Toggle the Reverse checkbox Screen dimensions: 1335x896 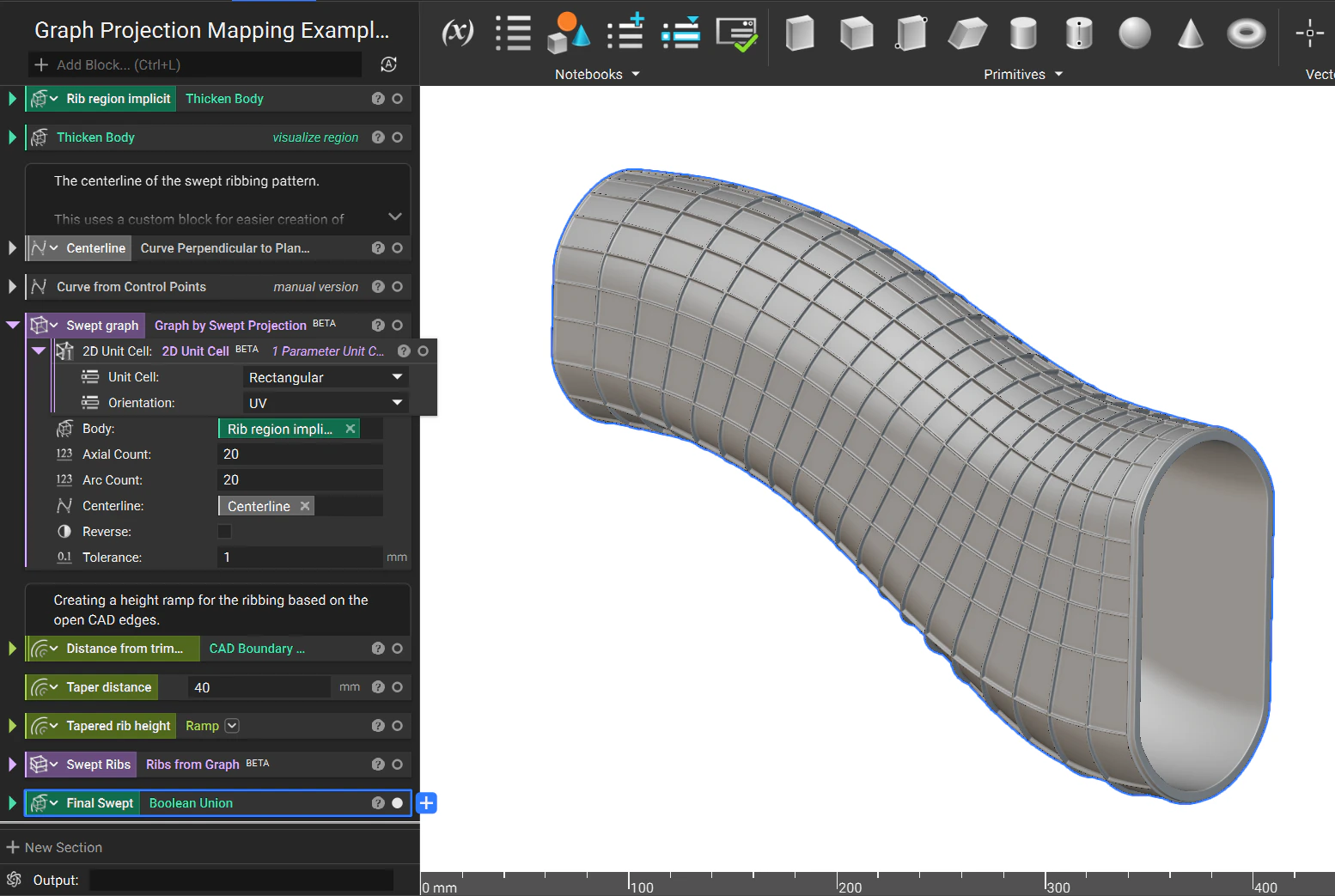click(x=225, y=532)
